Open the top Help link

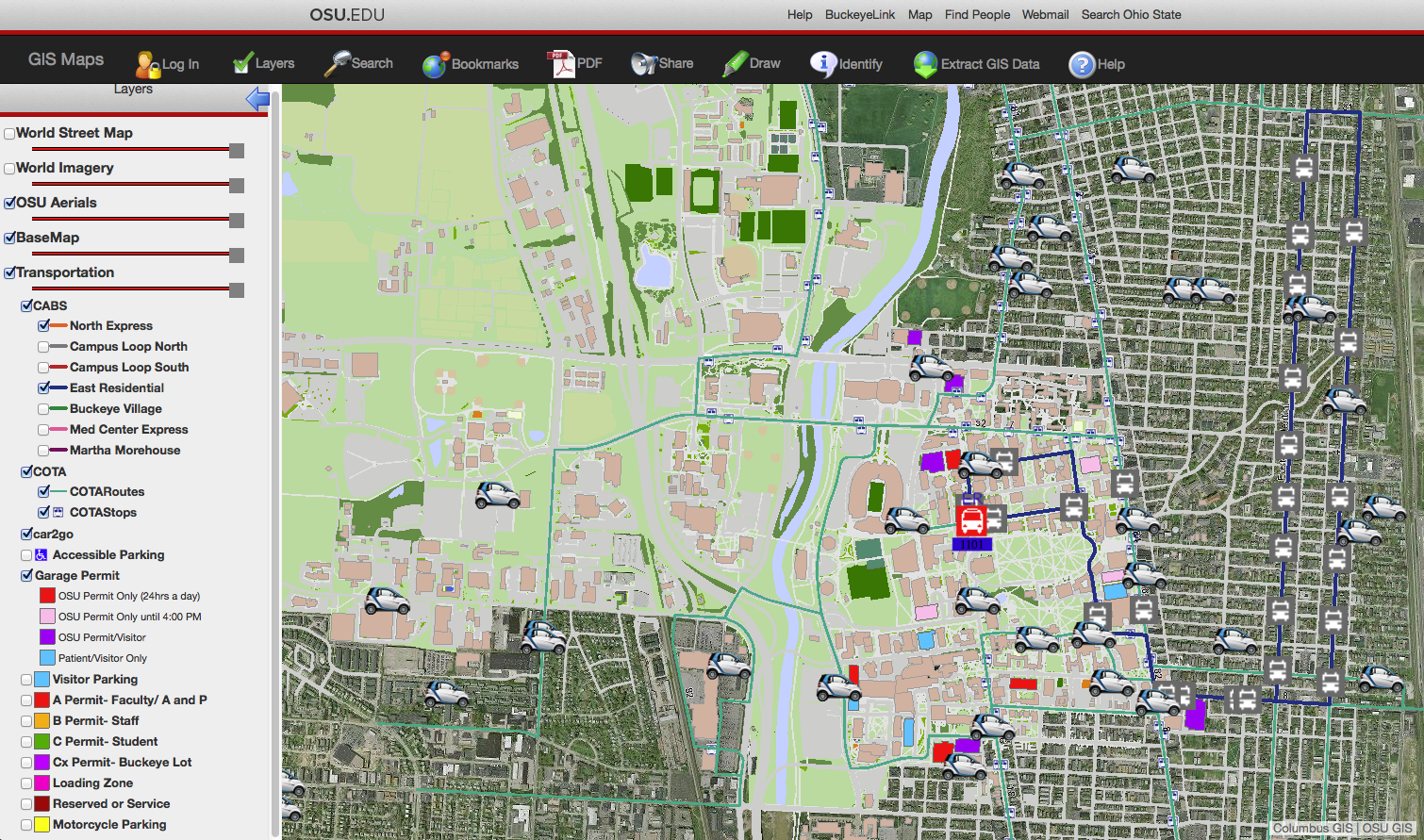point(800,15)
